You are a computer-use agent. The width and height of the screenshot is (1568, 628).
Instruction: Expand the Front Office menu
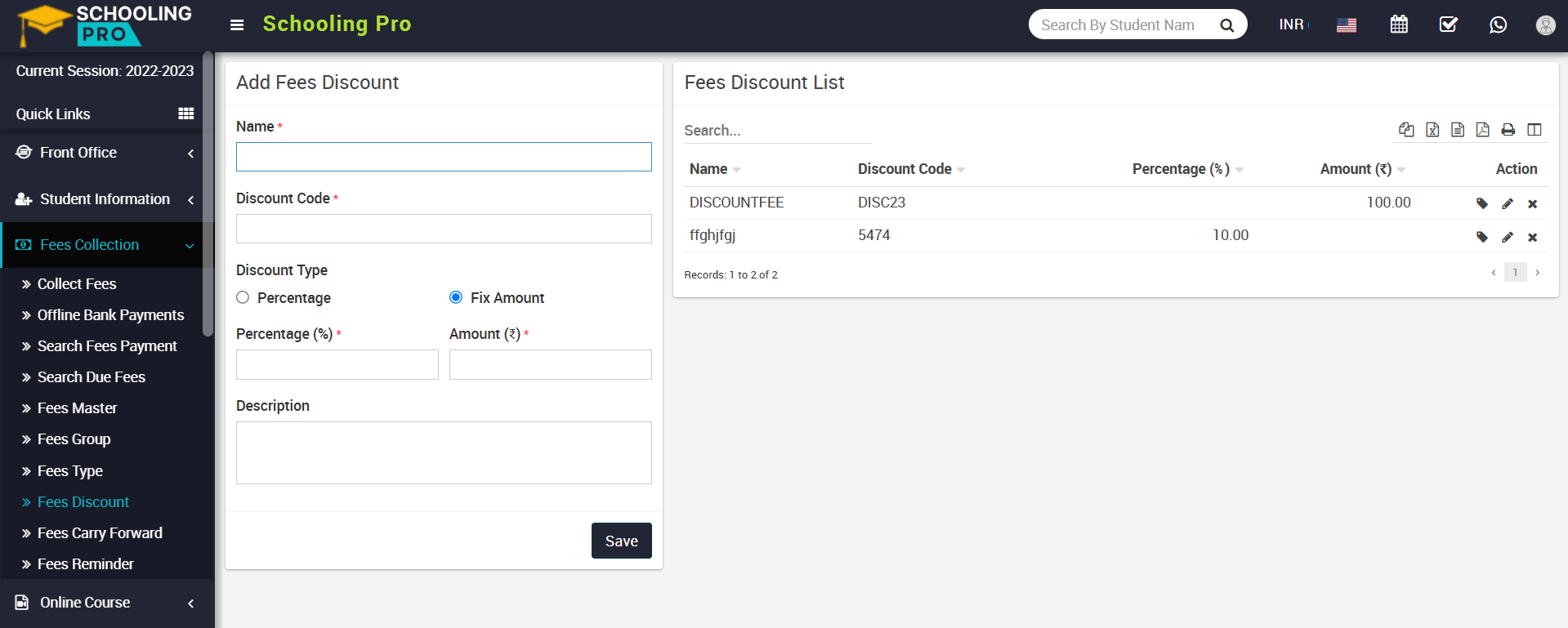tap(107, 153)
